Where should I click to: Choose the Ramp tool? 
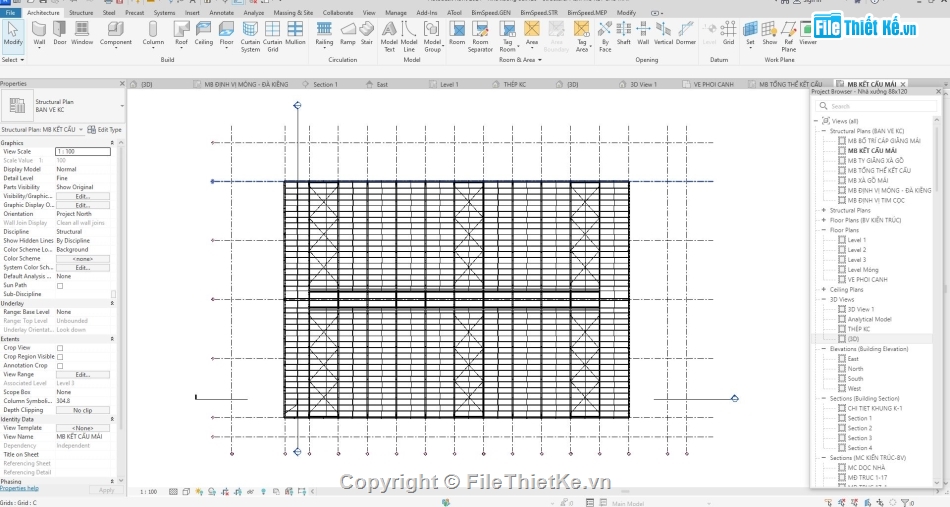click(x=348, y=33)
